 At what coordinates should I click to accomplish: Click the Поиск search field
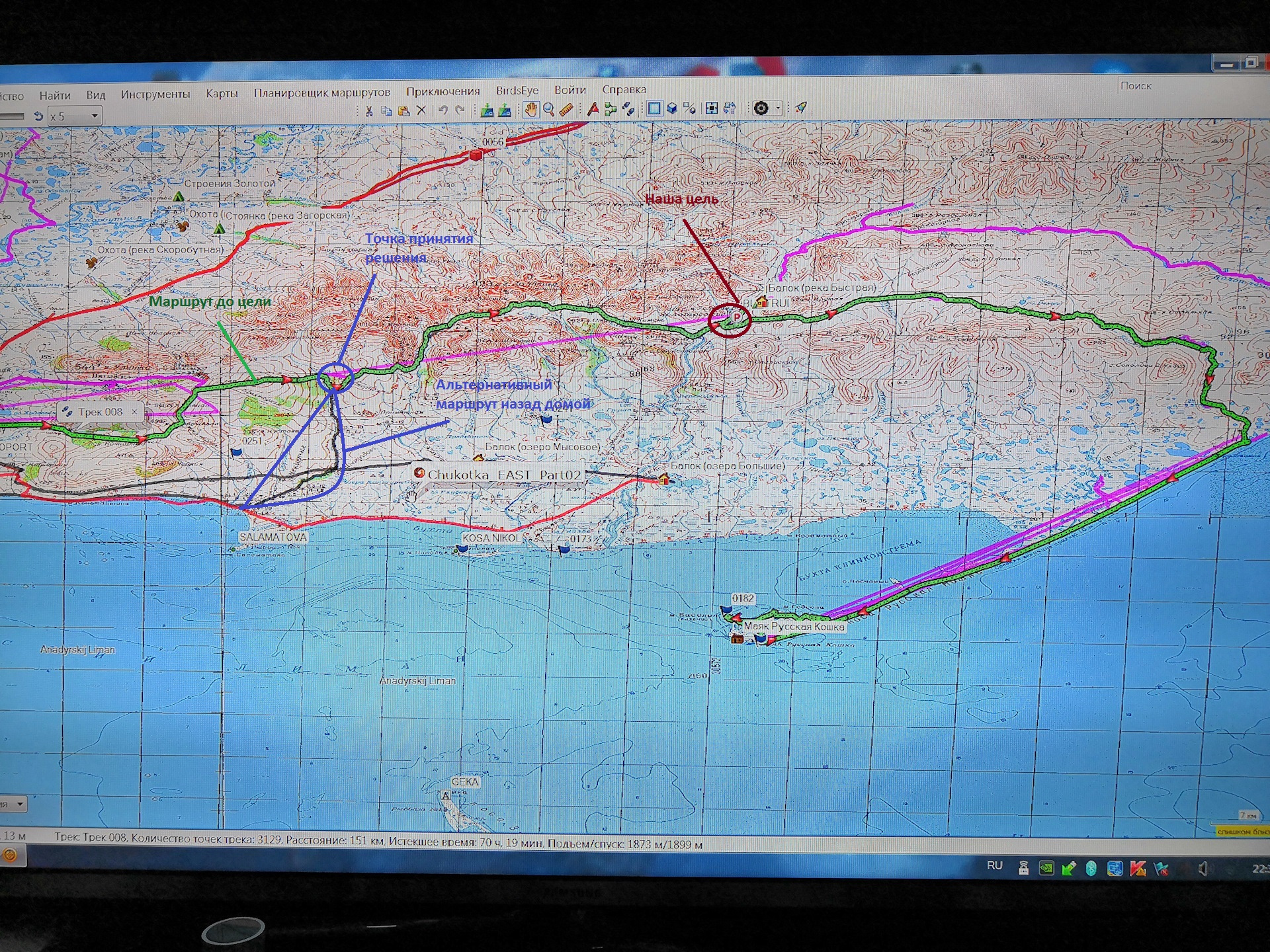click(x=1193, y=85)
